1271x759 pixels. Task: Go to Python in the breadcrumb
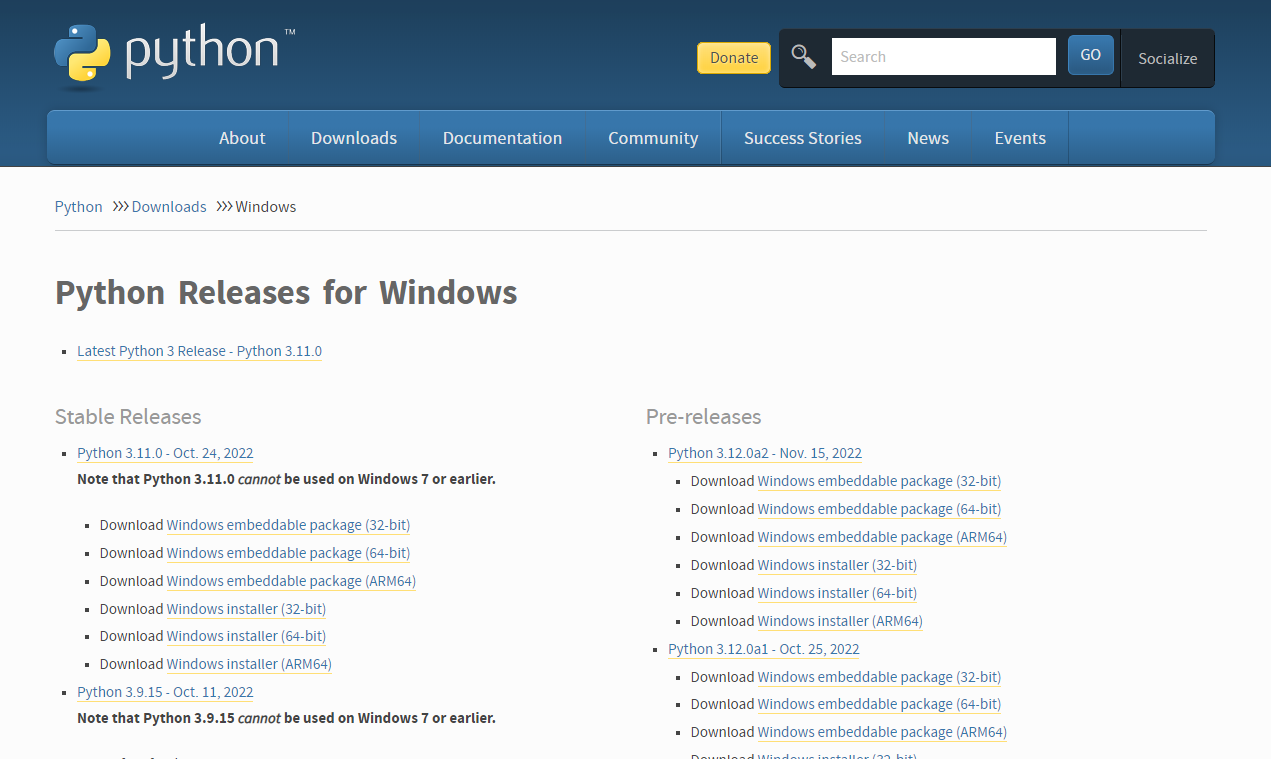(x=79, y=207)
